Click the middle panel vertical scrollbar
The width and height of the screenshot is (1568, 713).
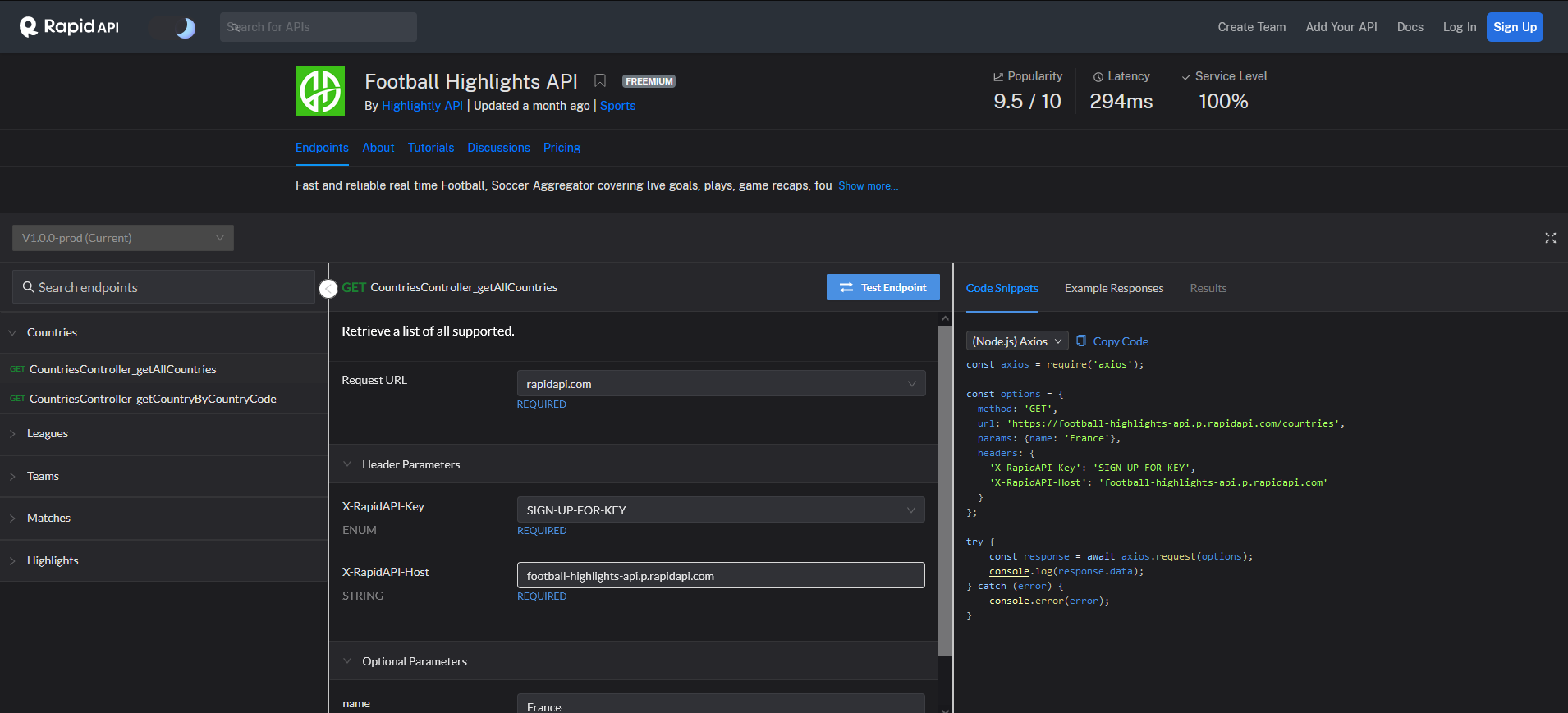pos(946,491)
